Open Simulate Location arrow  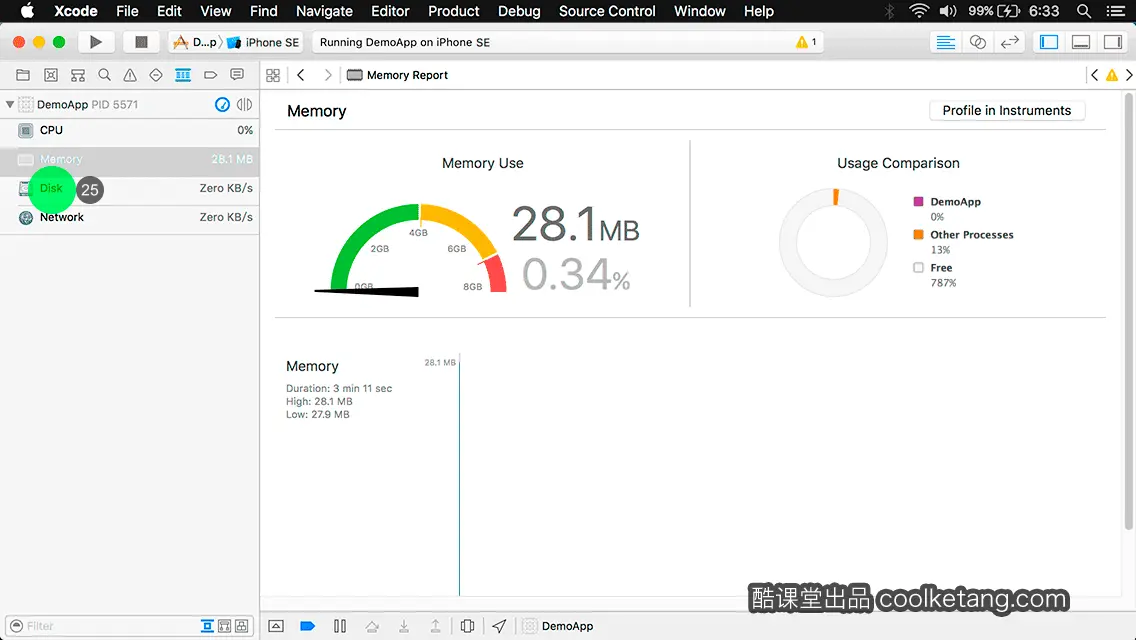point(499,626)
